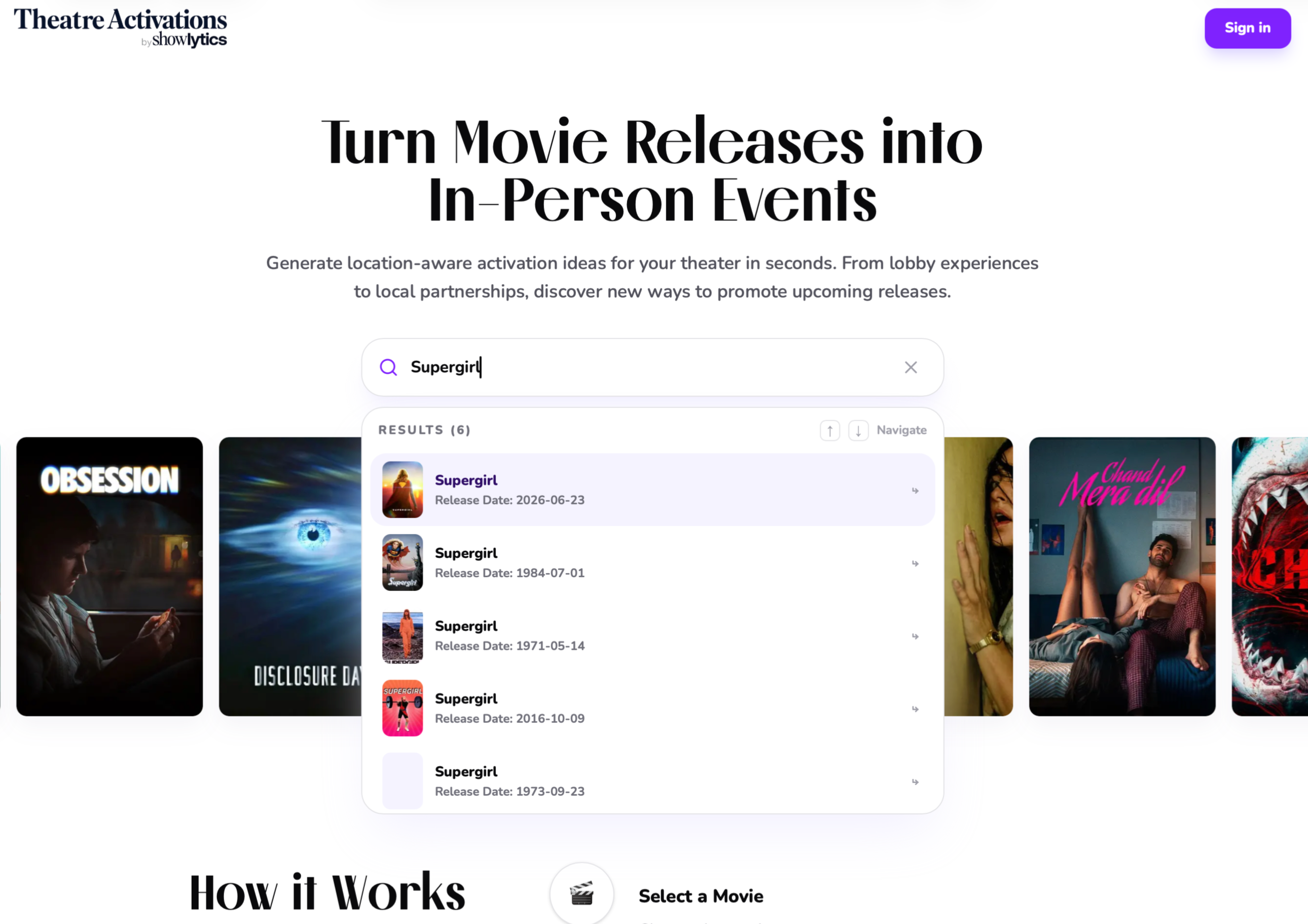Click the 2016 Supergirl weightlifter poster thumbnail
1308x924 pixels.
pyautogui.click(x=402, y=708)
